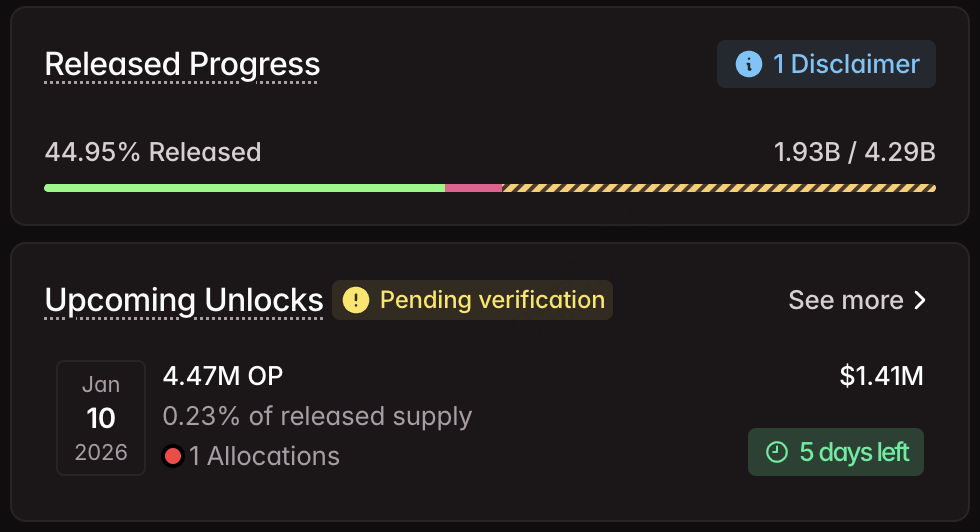This screenshot has height=532, width=980.
Task: Click the 1 Allocations label
Action: (x=264, y=457)
